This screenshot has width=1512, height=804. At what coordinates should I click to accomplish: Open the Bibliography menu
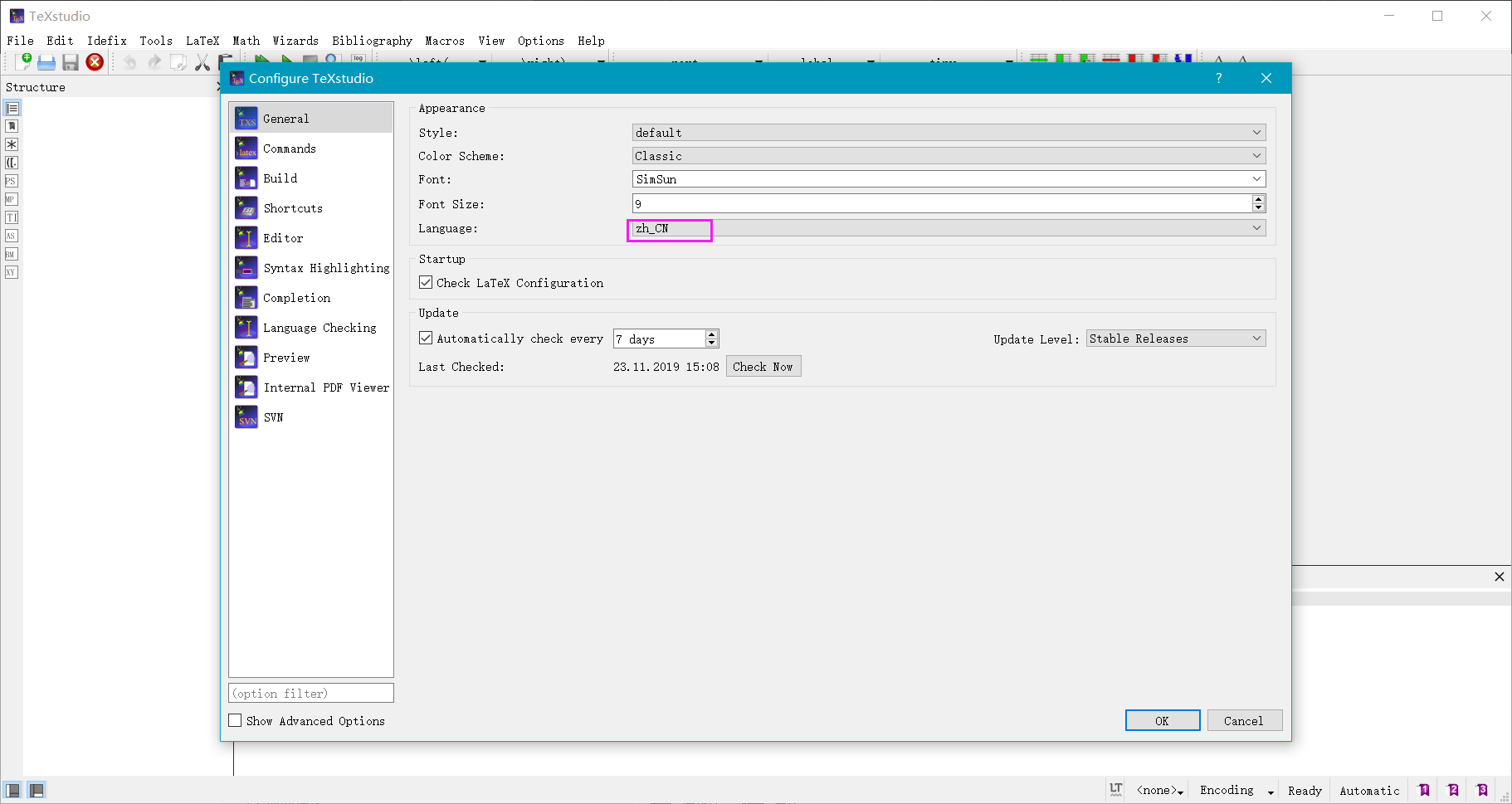pos(372,40)
